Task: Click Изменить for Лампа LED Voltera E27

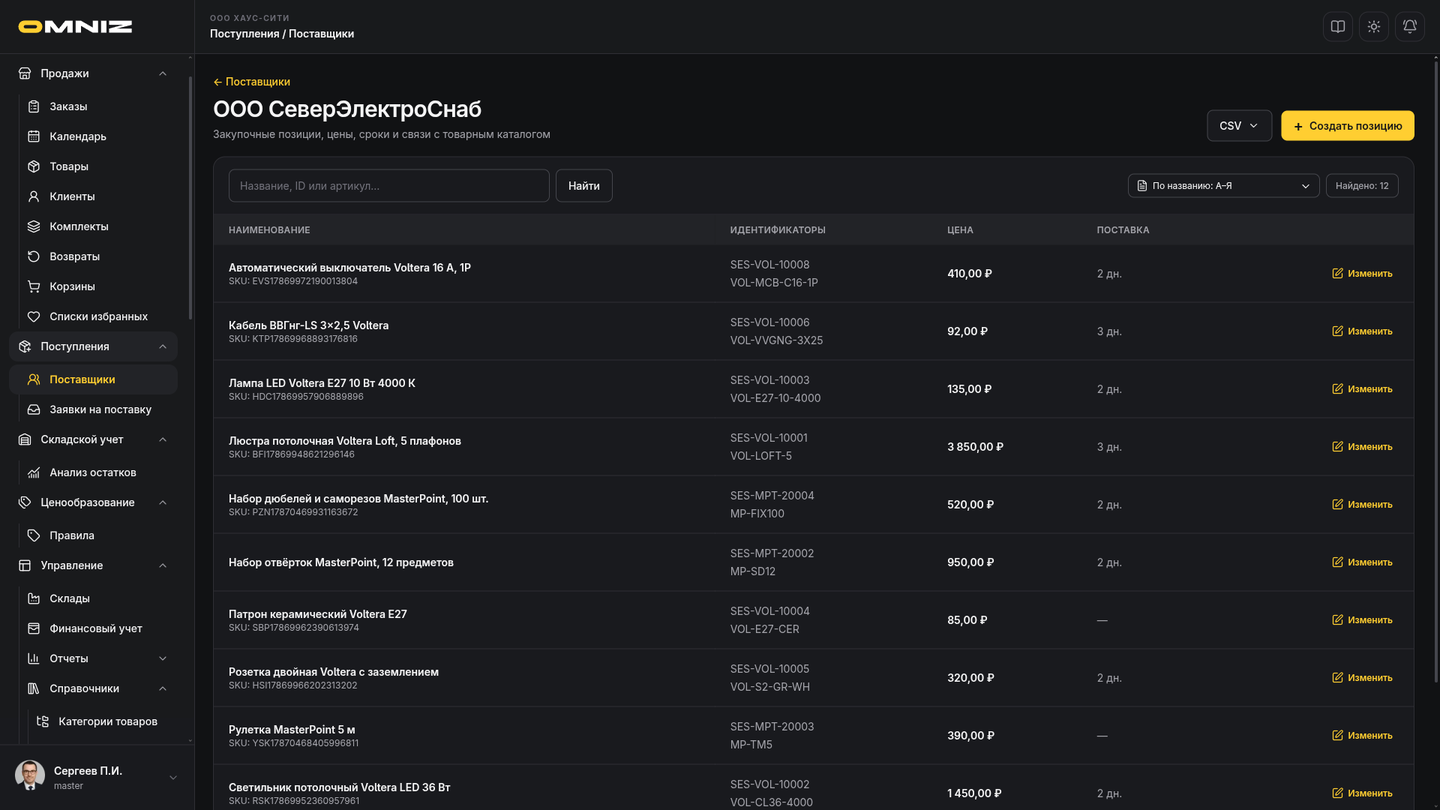Action: pyautogui.click(x=1362, y=389)
